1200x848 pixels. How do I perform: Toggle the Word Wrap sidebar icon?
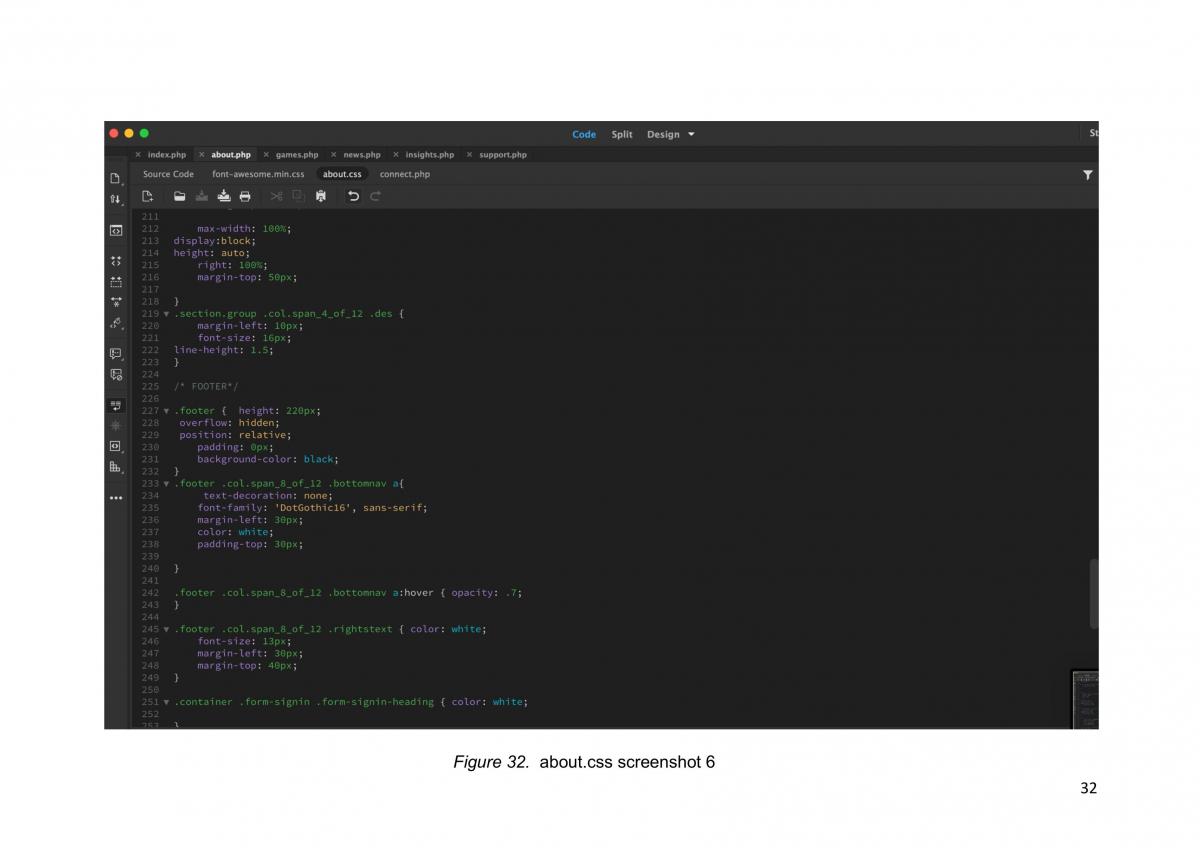click(116, 405)
